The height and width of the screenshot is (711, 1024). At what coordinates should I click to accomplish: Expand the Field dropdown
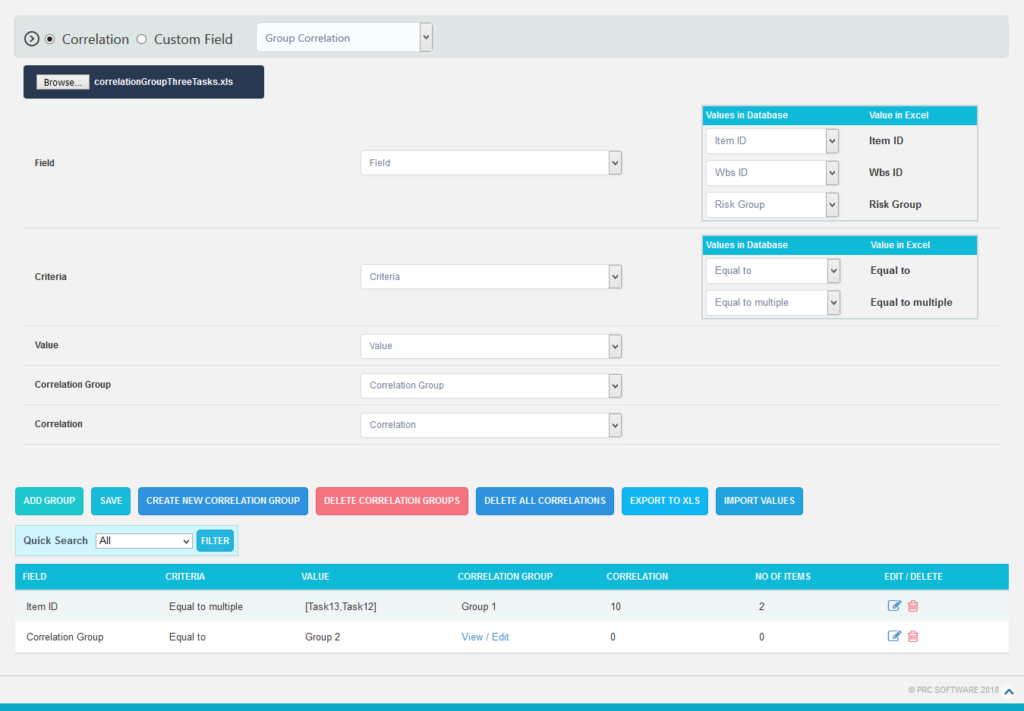[x=491, y=163]
